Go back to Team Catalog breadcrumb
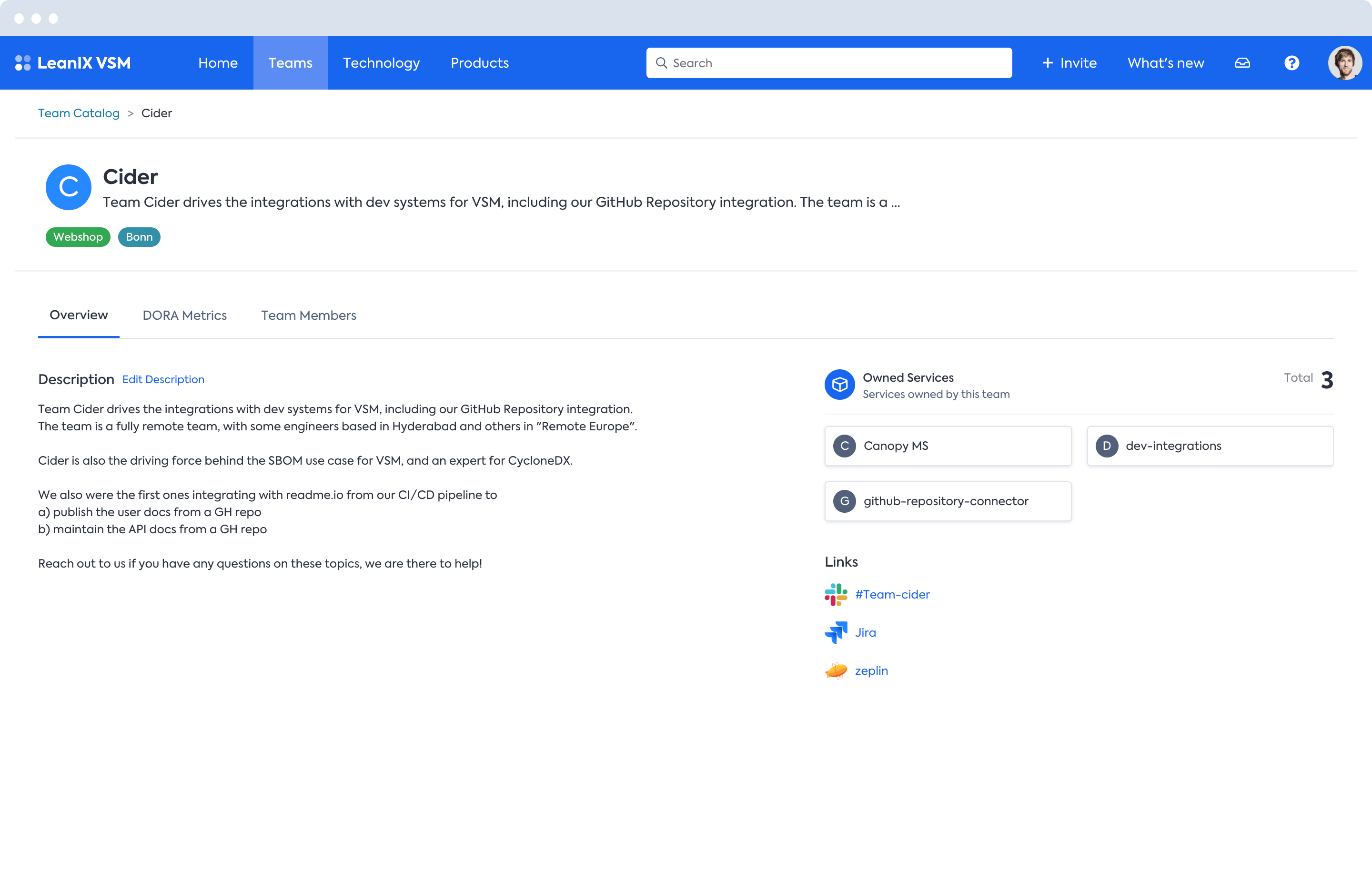The height and width of the screenshot is (894, 1372). point(79,113)
